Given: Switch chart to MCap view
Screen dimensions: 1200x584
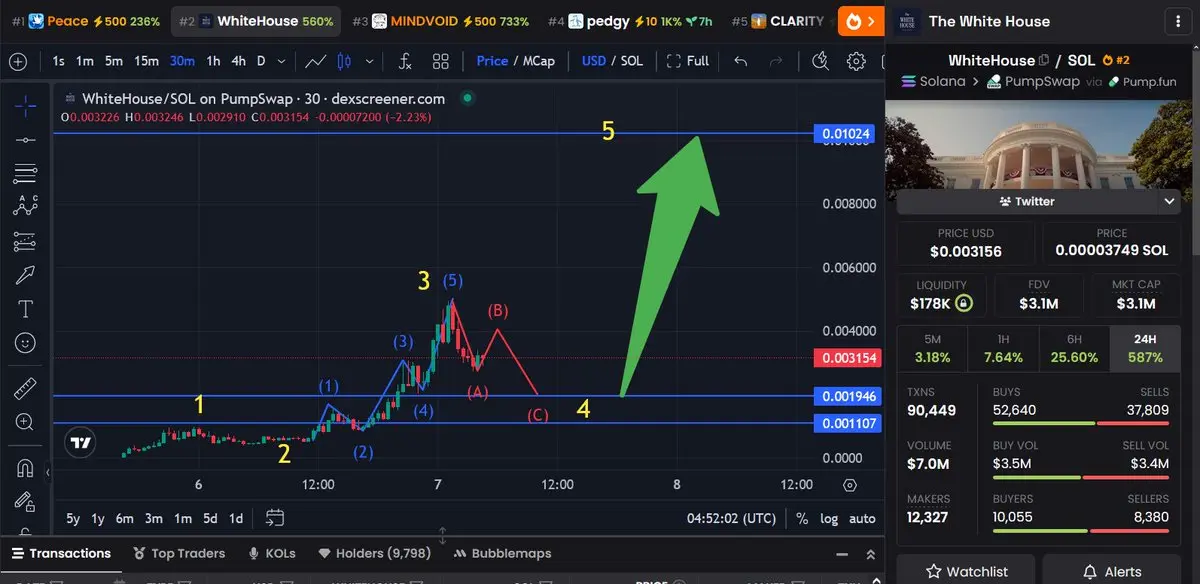Looking at the screenshot, I should click(538, 61).
